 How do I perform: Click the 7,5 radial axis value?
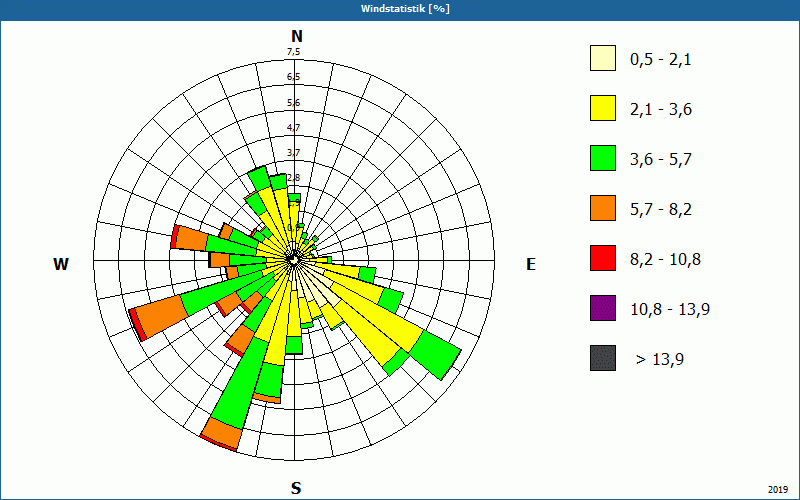pos(293,52)
